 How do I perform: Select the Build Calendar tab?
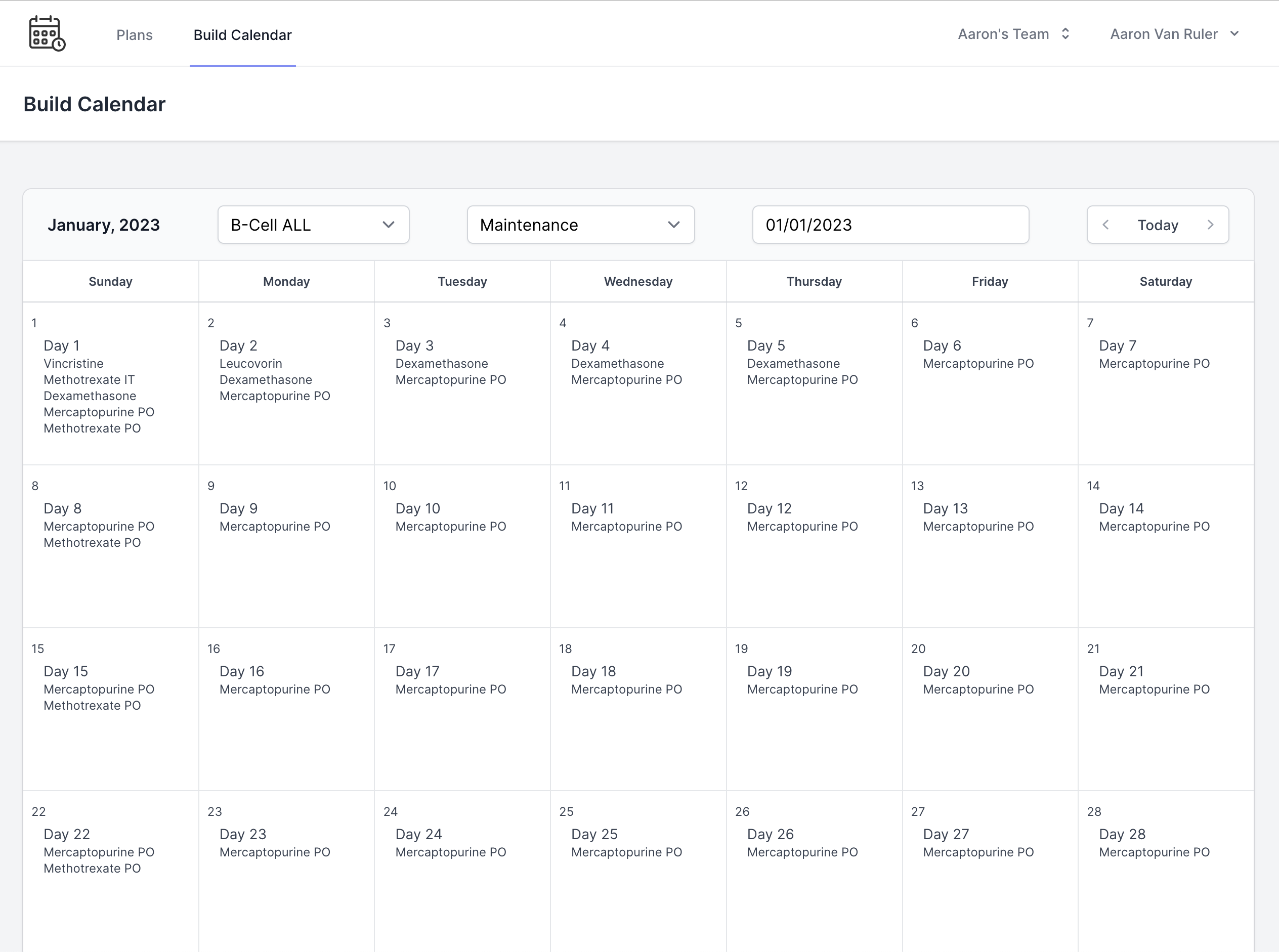[x=242, y=34]
